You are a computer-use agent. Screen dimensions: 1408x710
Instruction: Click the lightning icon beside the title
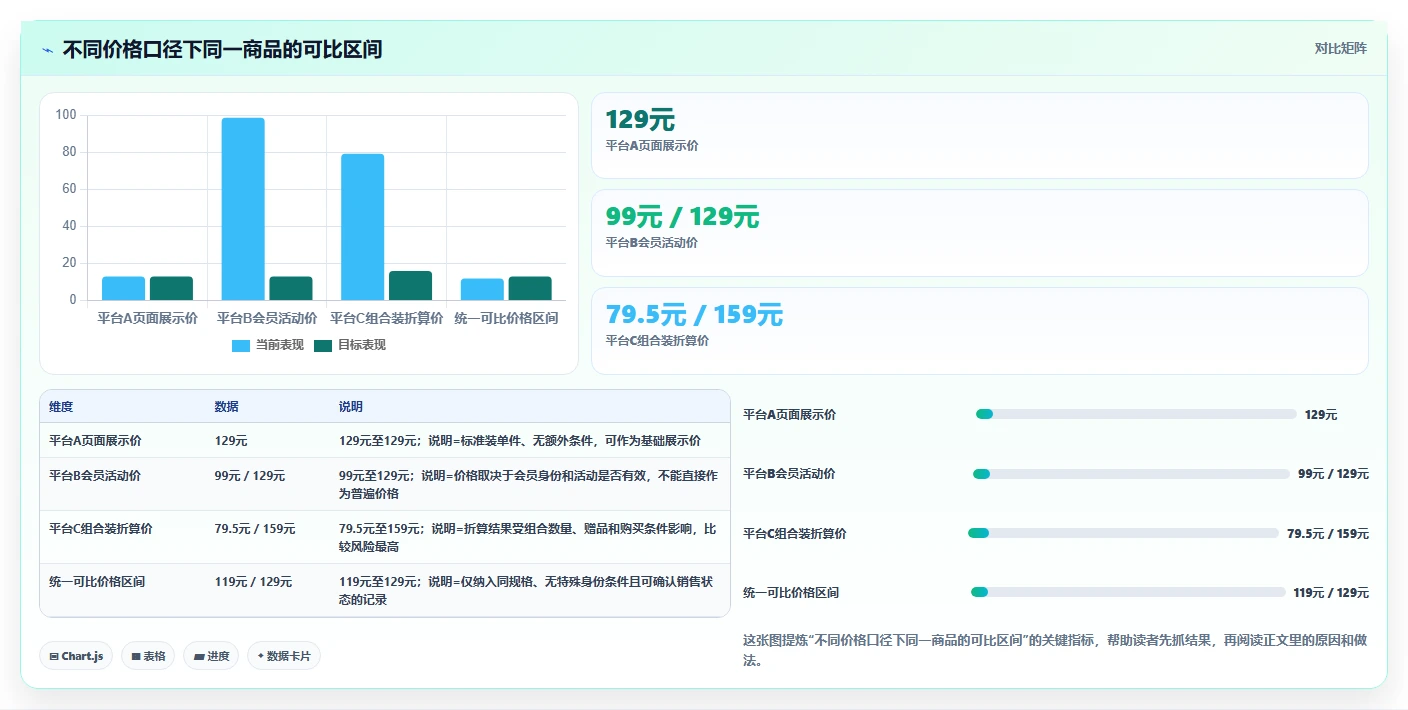(x=48, y=49)
